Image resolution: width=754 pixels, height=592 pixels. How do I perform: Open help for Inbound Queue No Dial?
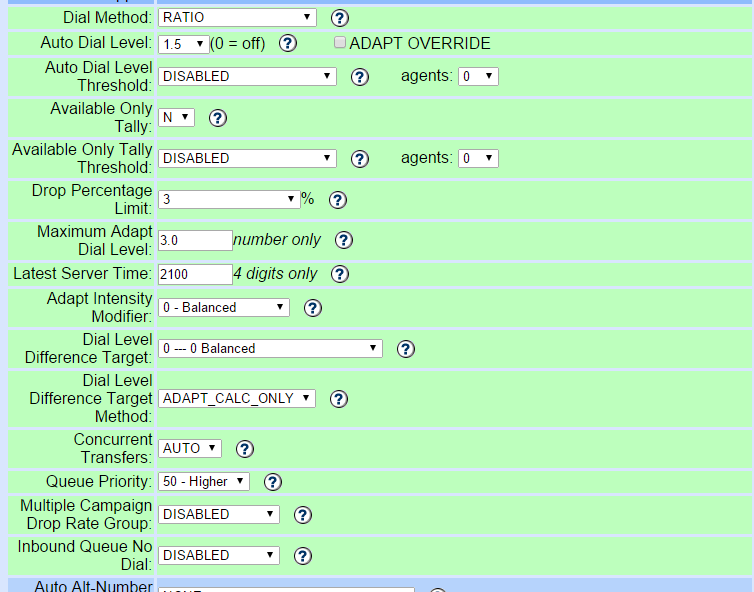[x=302, y=556]
